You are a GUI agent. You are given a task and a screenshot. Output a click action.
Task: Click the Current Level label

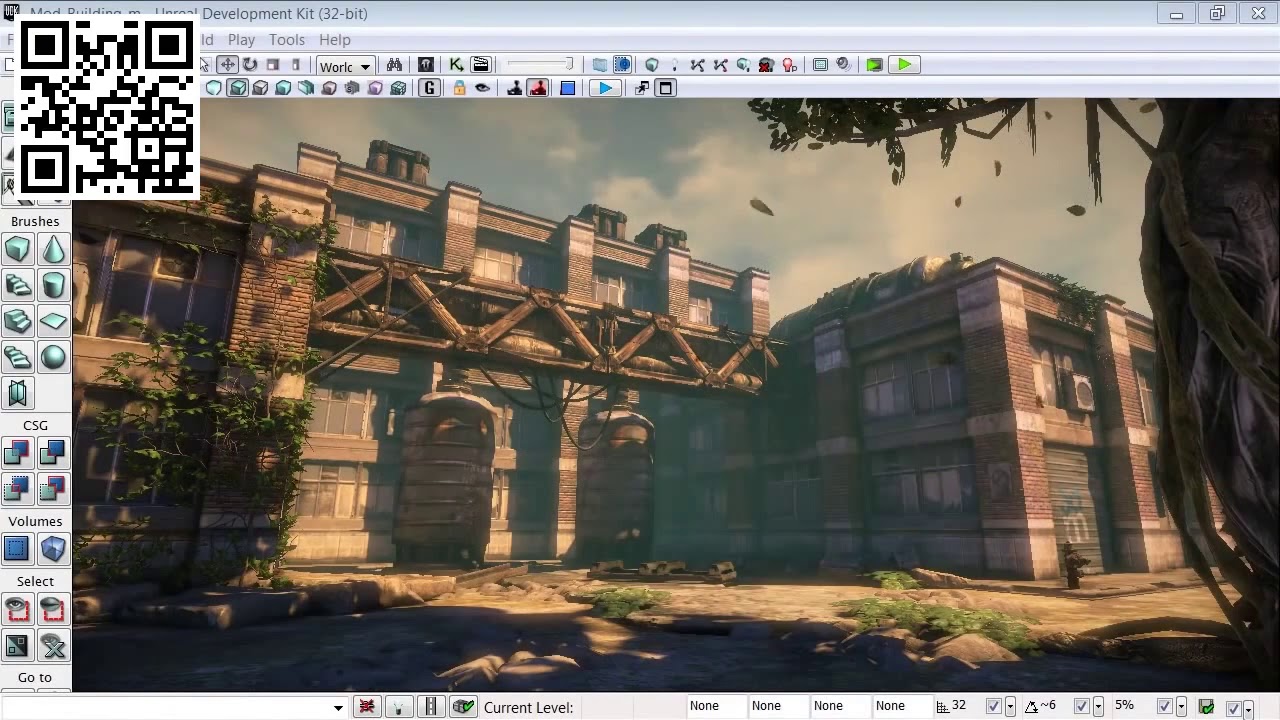point(528,708)
